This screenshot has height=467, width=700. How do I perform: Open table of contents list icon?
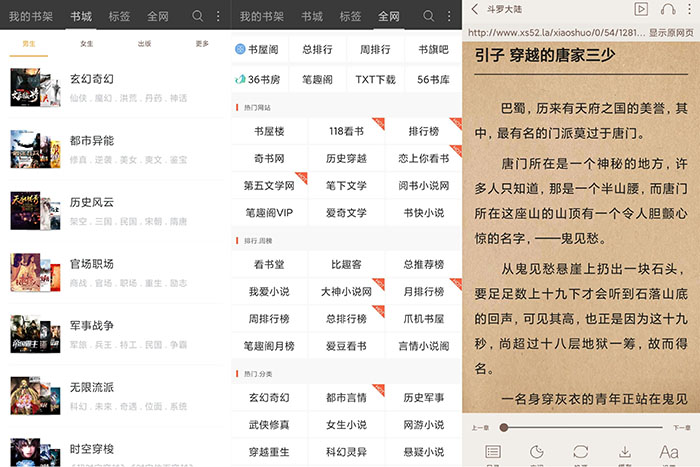(x=492, y=452)
